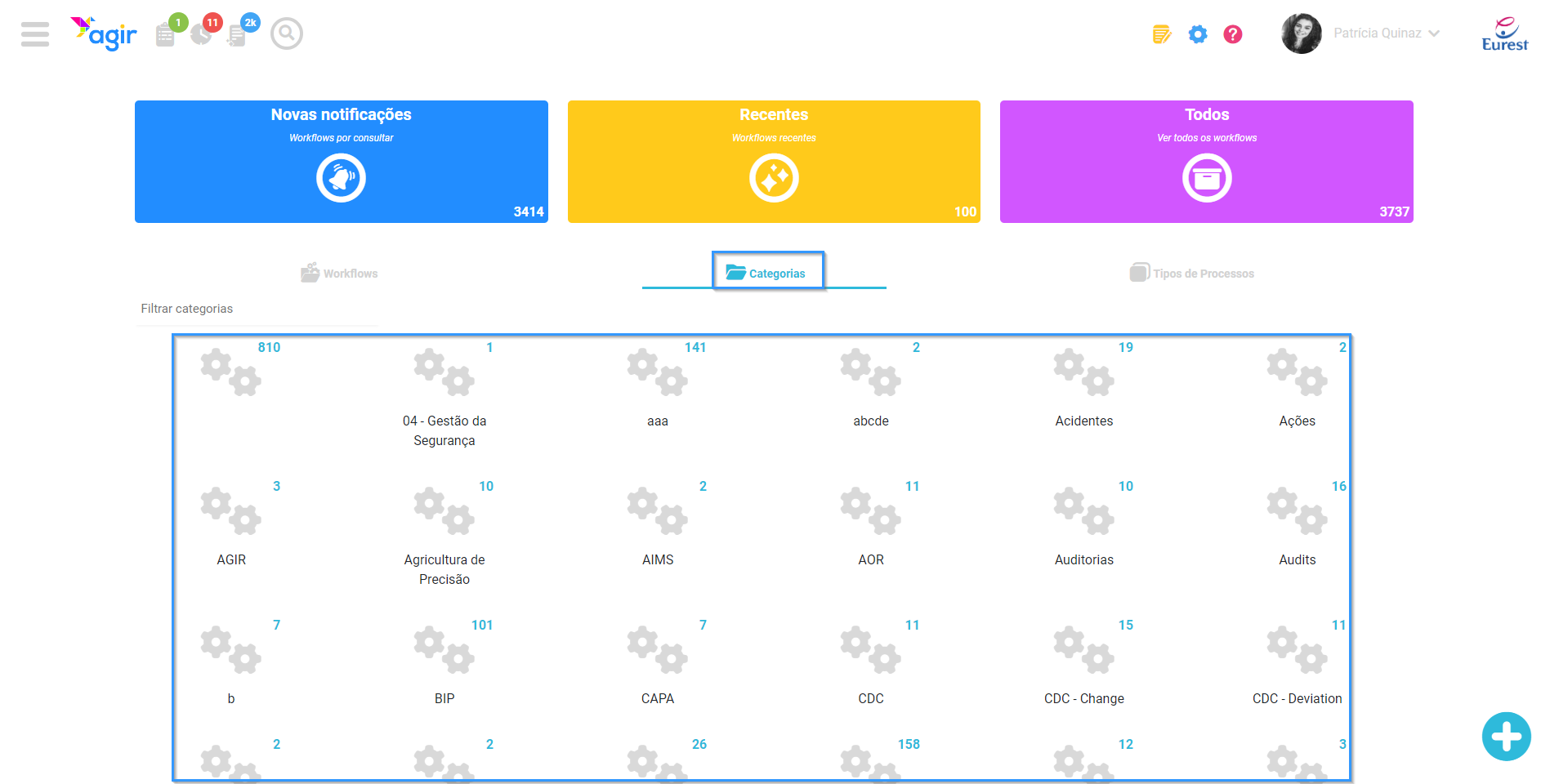This screenshot has width=1550, height=784.
Task: Switch to Tipos de Processos tab
Action: pos(1192,273)
